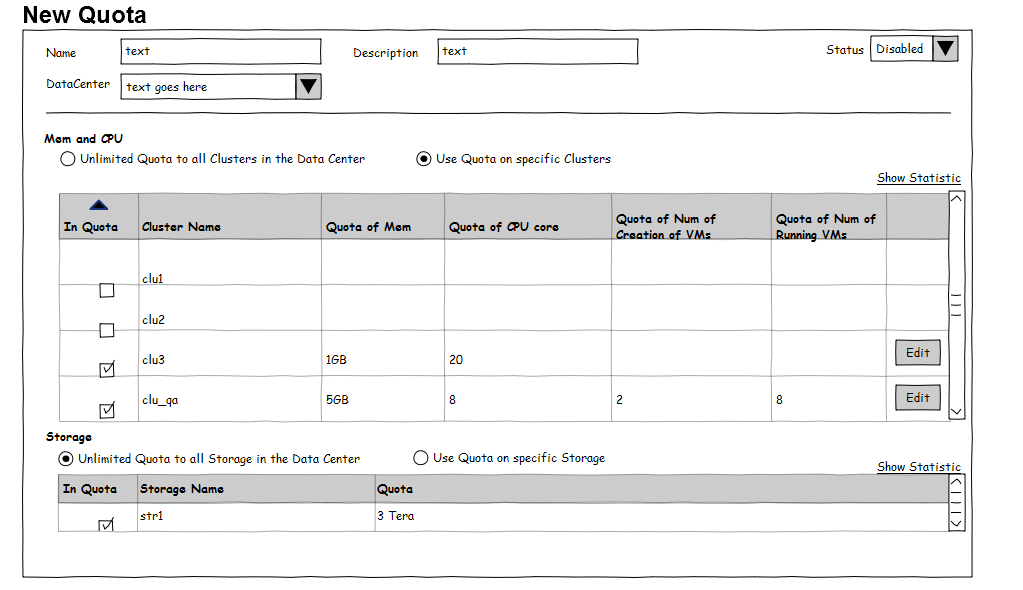
Task: Open the Status dropdown
Action: pyautogui.click(x=945, y=49)
